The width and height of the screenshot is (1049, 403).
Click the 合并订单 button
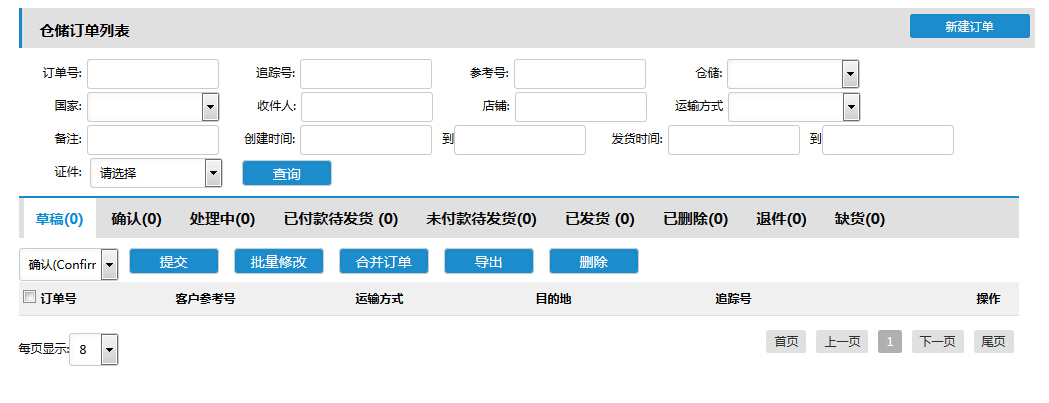(383, 261)
